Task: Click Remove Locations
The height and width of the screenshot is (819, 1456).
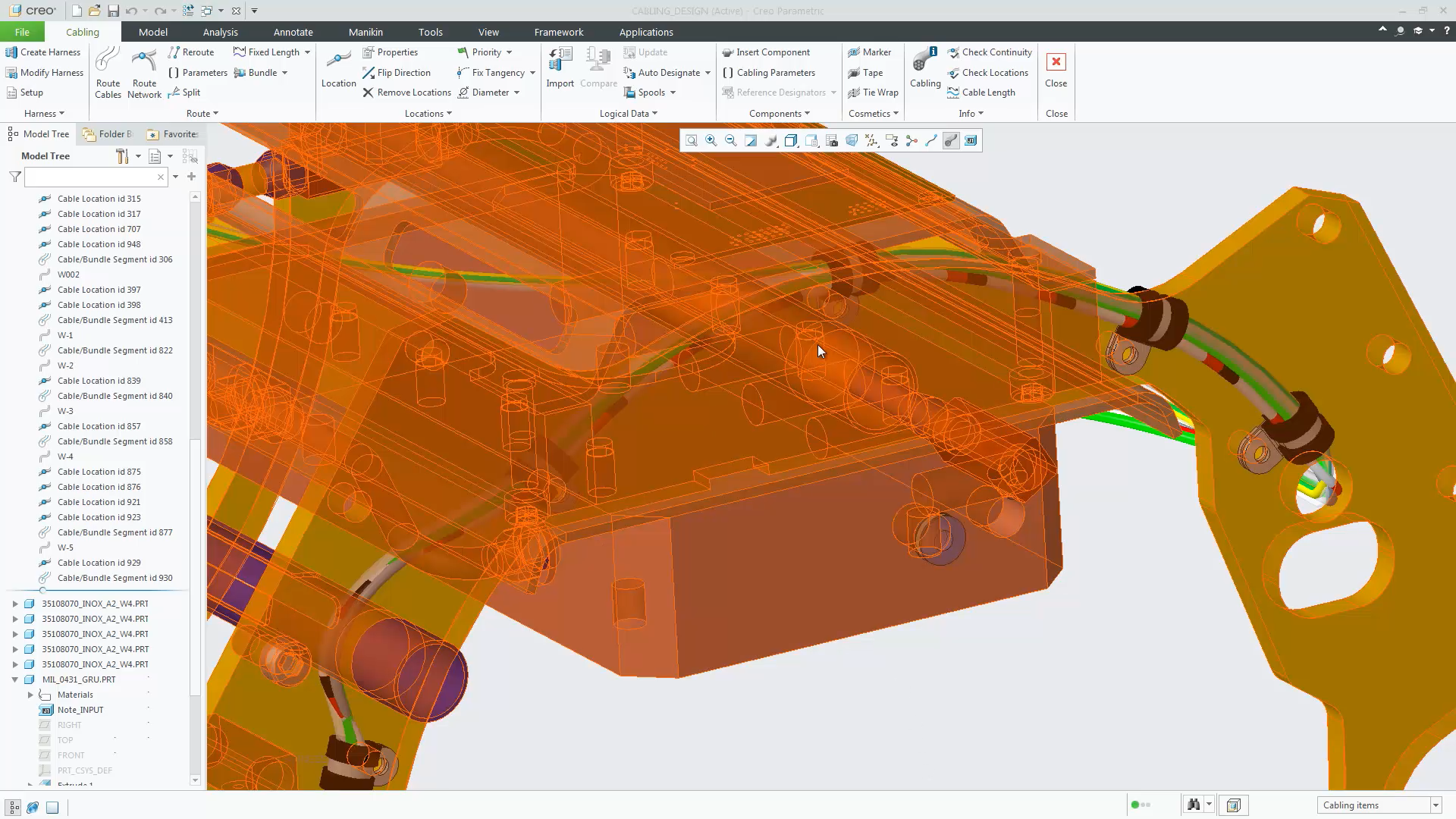Action: (x=406, y=93)
